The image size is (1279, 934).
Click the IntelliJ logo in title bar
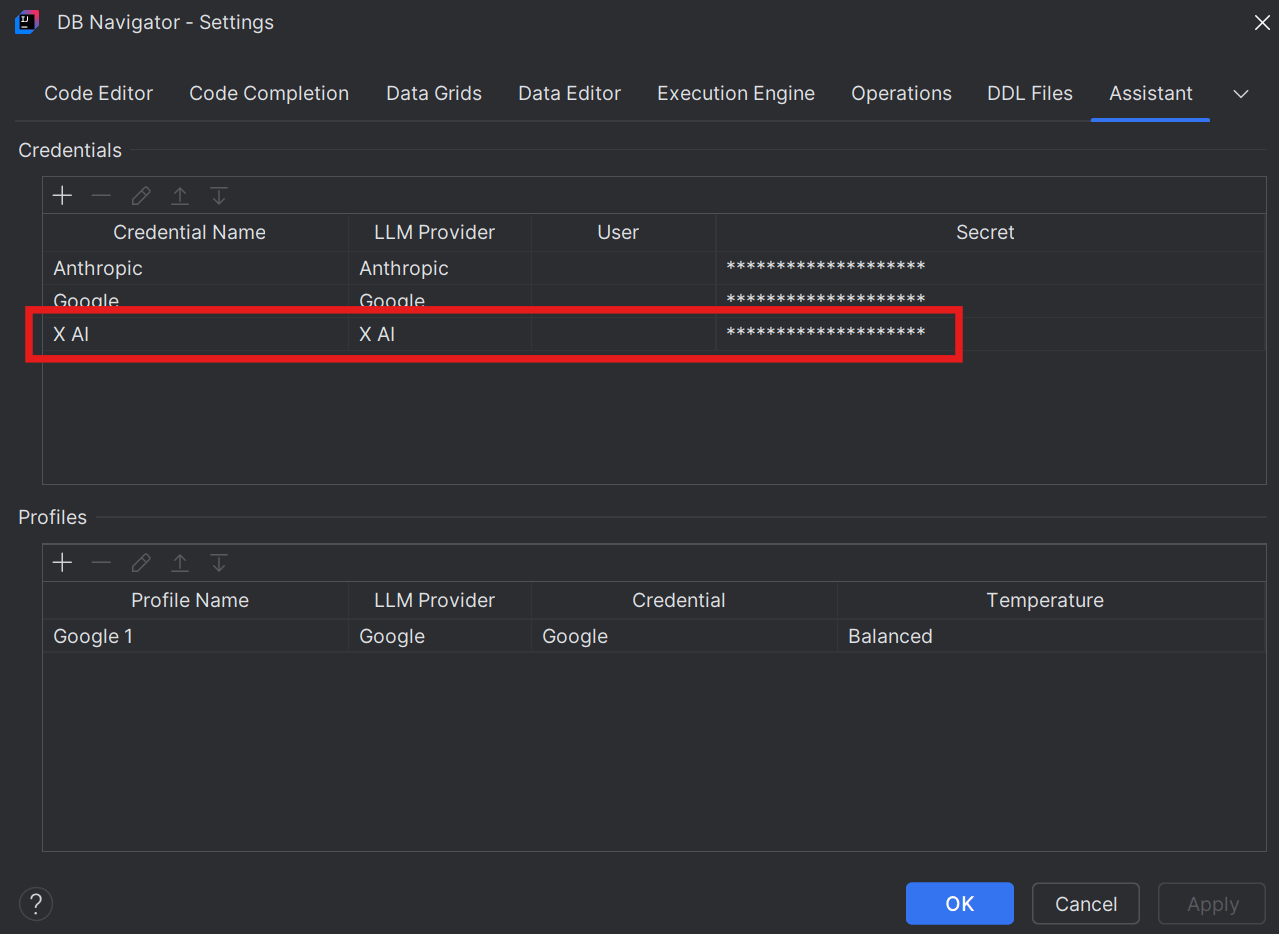27,22
